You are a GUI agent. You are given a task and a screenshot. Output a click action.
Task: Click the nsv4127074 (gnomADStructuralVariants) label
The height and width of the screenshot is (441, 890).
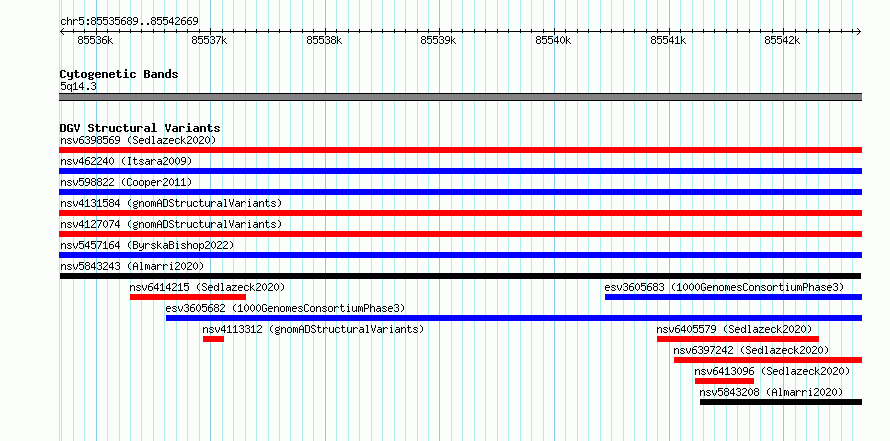(x=171, y=224)
